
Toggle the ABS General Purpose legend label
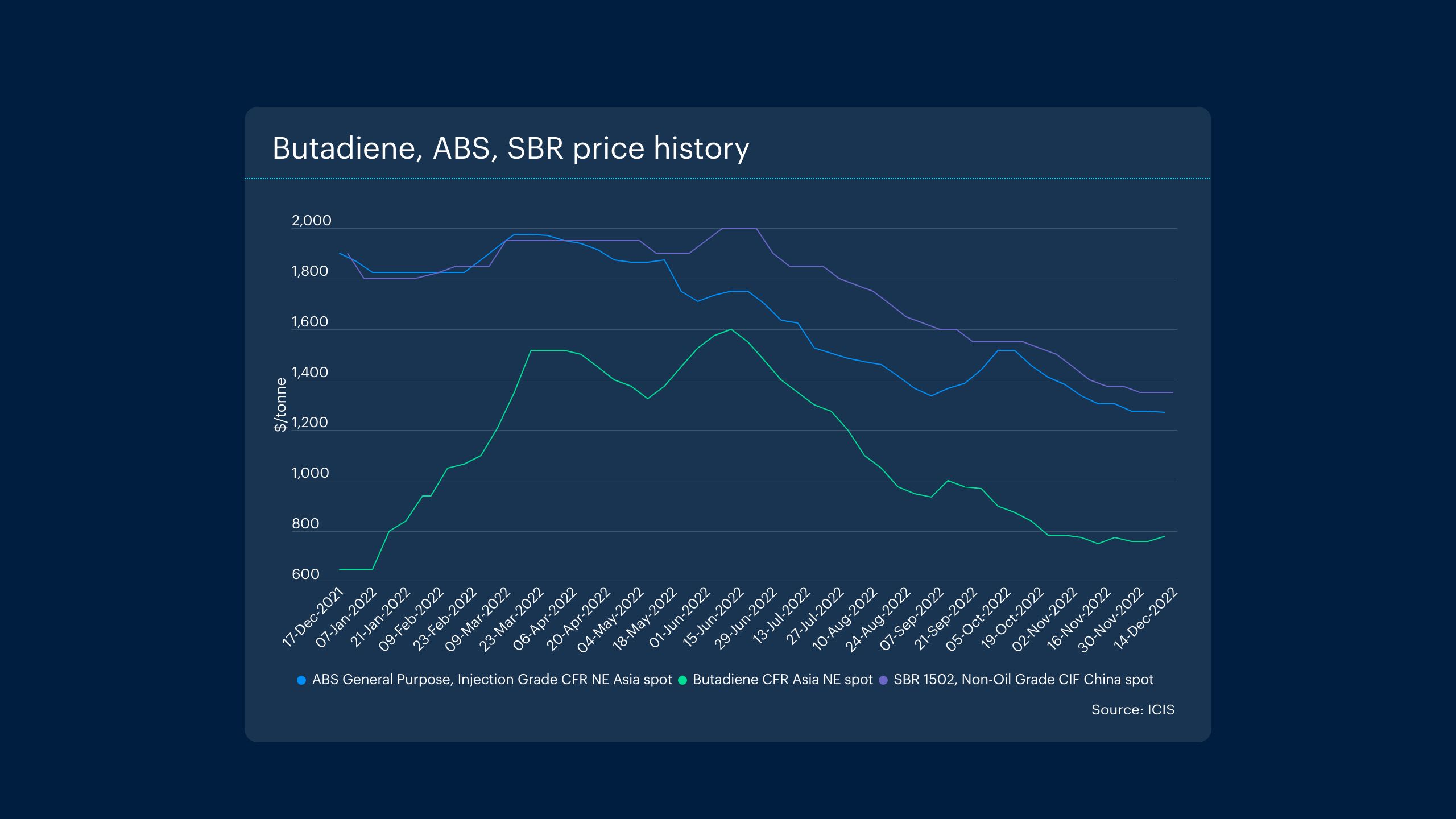pyautogui.click(x=492, y=680)
